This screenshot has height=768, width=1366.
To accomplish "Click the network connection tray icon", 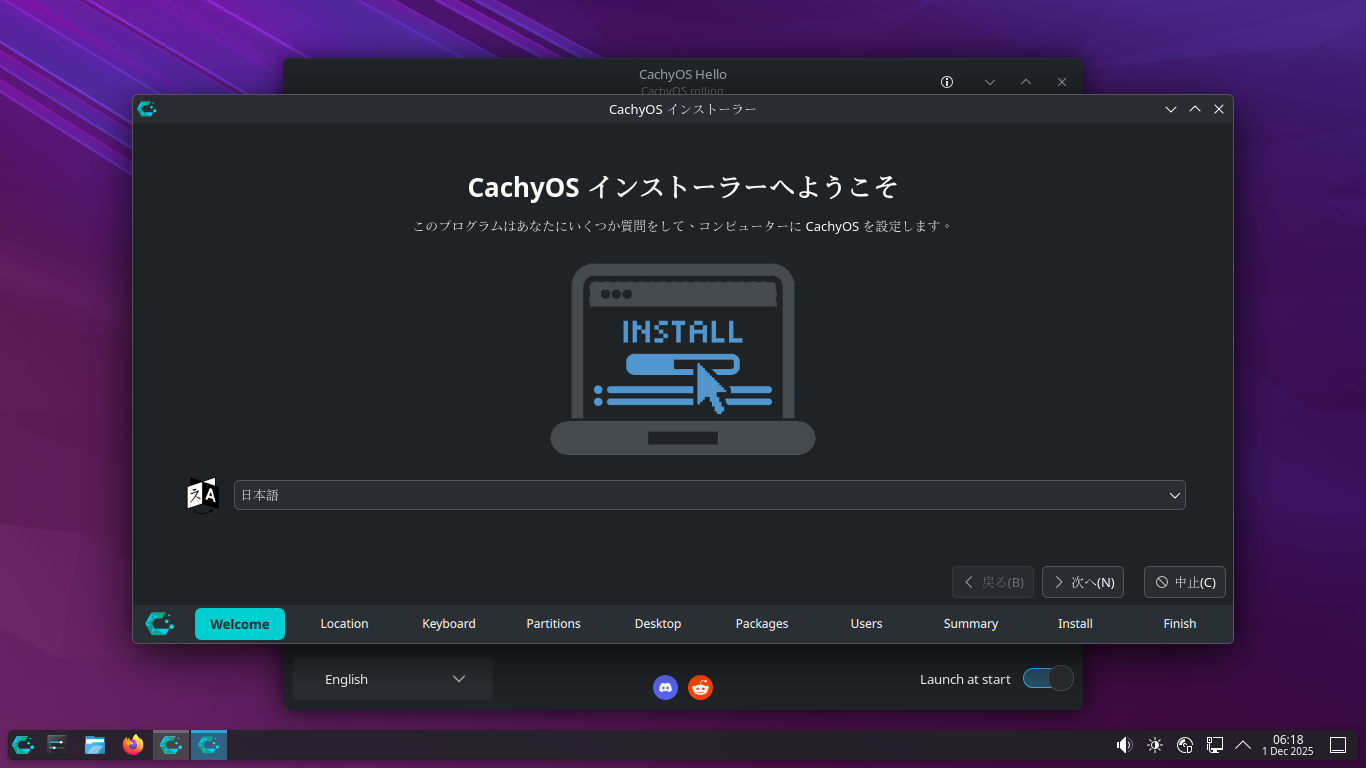I will click(1185, 744).
